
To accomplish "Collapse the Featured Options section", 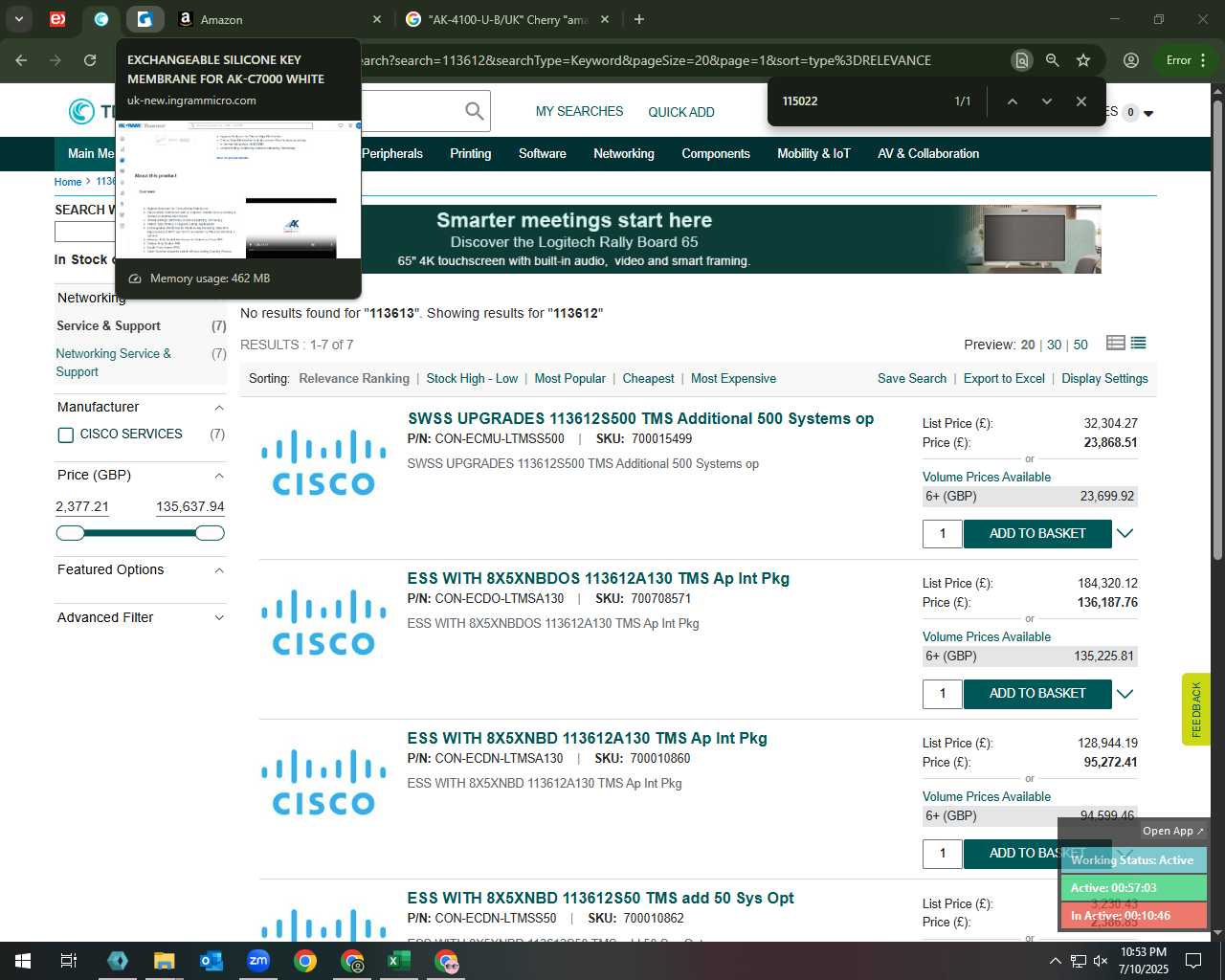I will (x=219, y=570).
